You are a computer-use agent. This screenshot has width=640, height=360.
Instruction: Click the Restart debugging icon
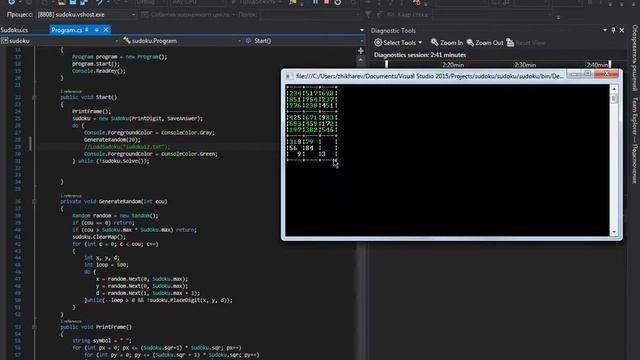pos(338,2)
